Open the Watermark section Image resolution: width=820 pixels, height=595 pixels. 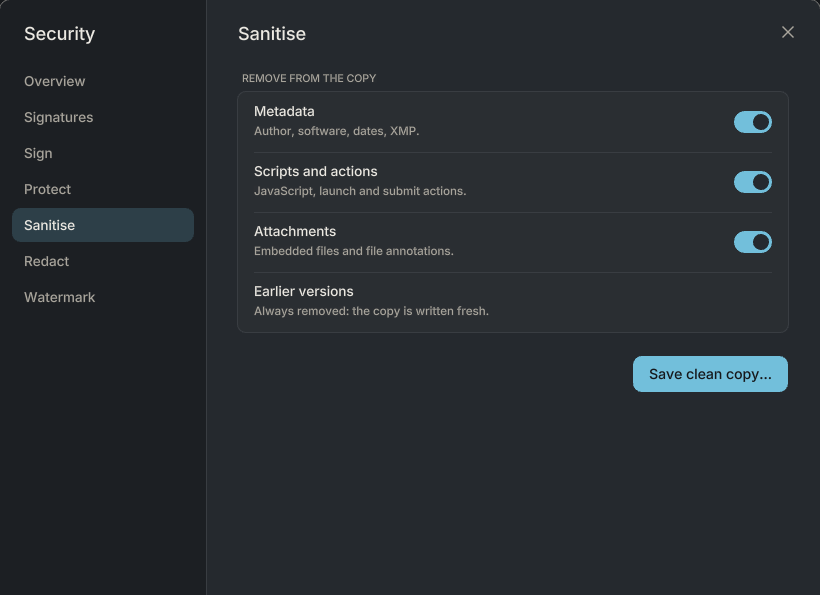[102, 298]
